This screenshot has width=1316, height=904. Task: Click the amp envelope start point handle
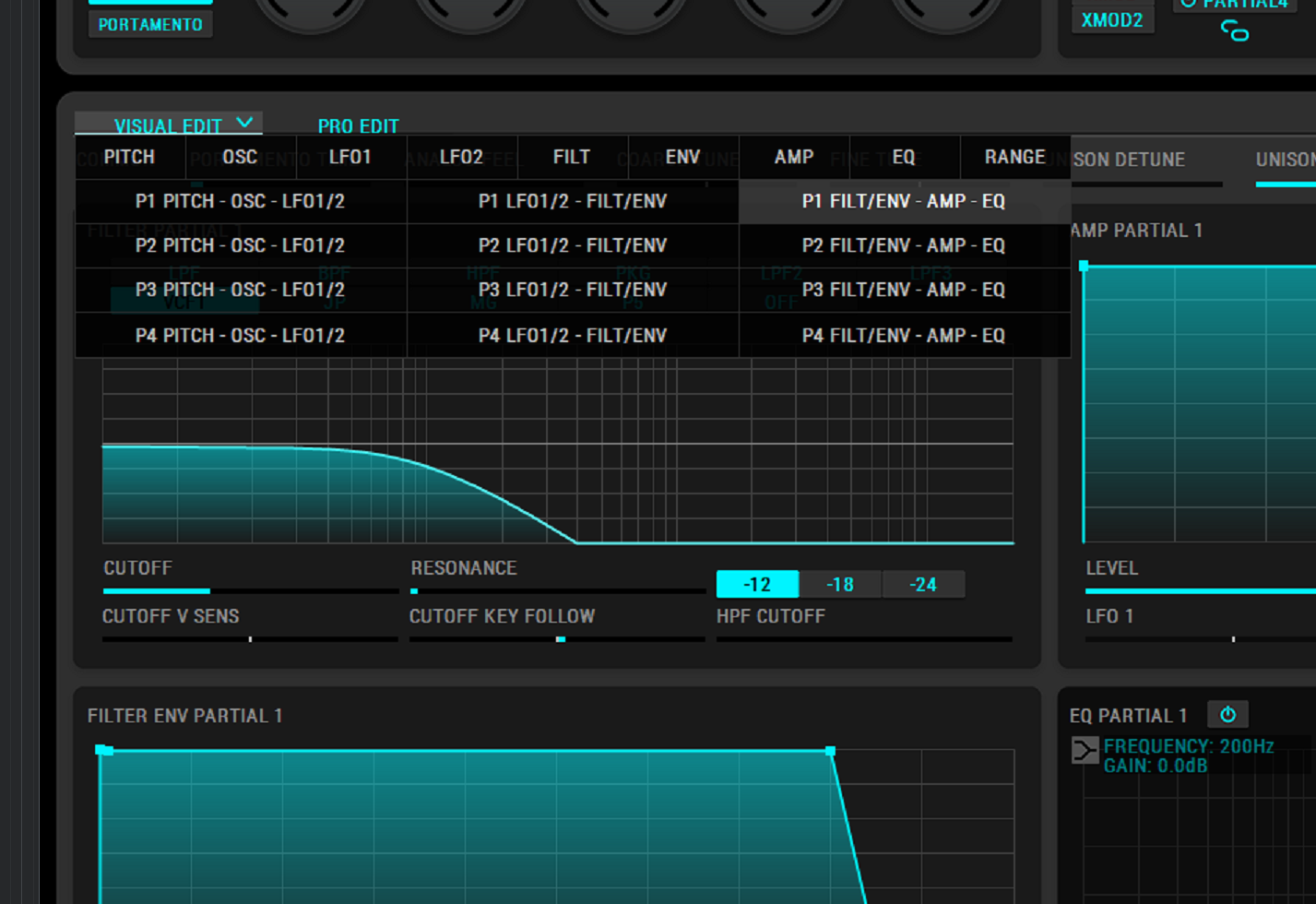coord(1084,267)
